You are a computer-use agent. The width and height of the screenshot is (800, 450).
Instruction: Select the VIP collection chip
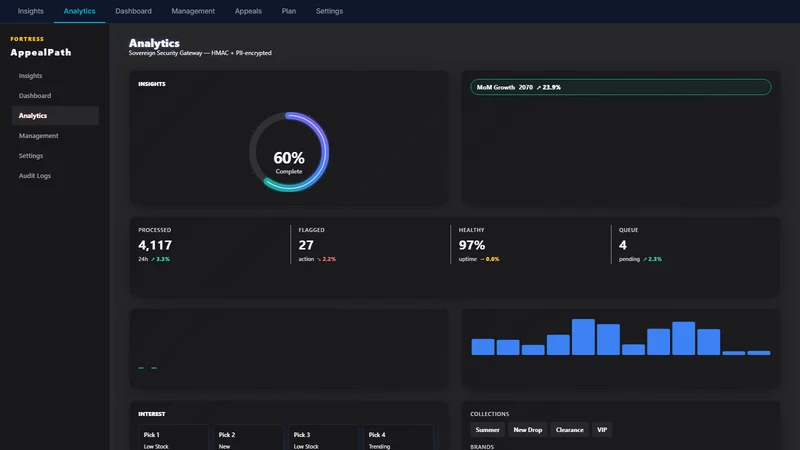point(602,430)
